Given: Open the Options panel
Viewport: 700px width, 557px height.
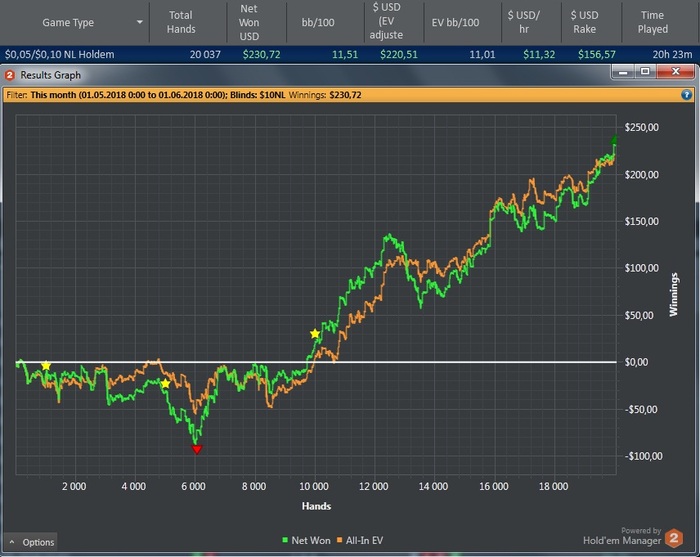Looking at the screenshot, I should tap(31, 542).
